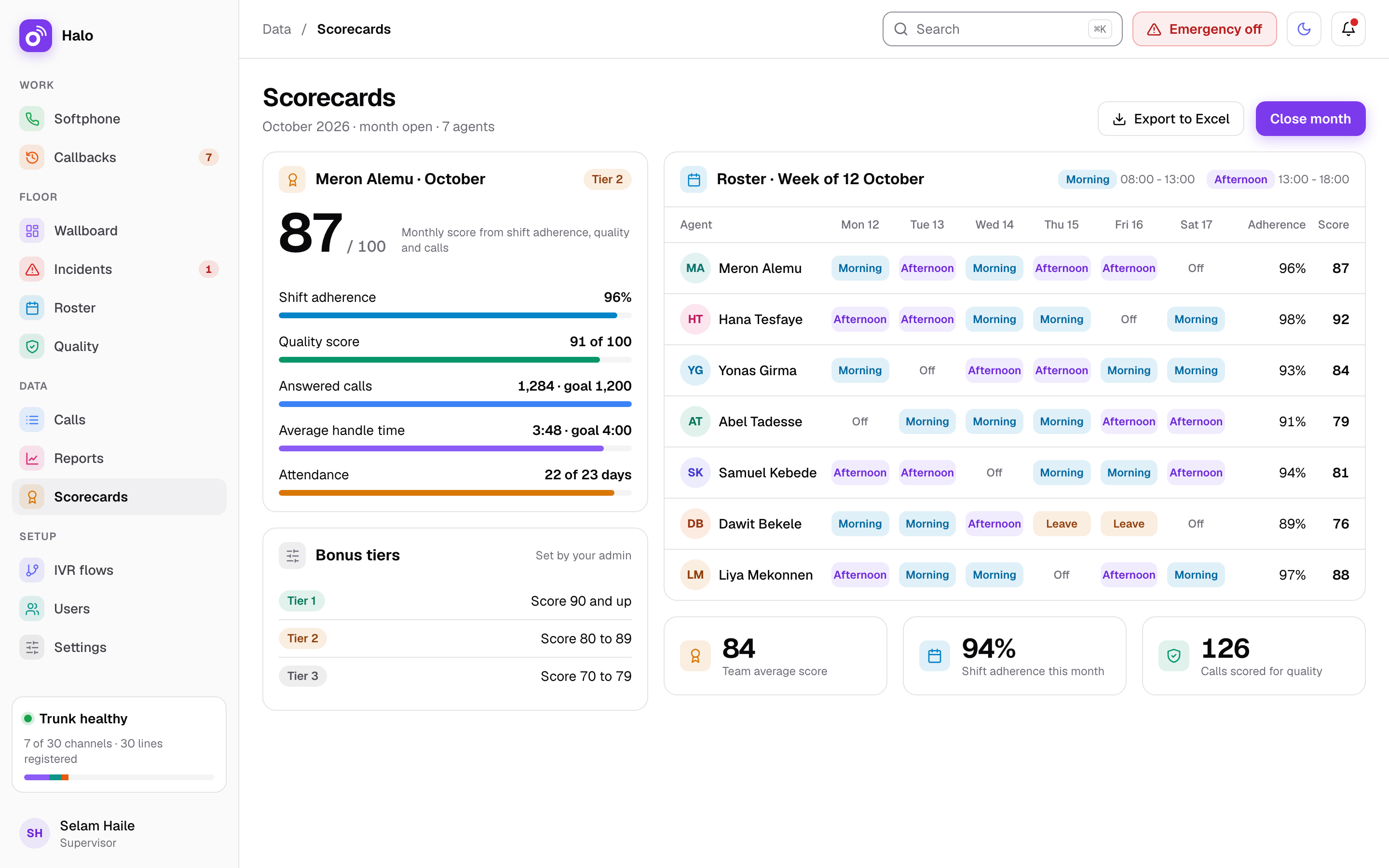Click Abel Tadesse's Mon 12 Off cell
This screenshot has height=868, width=1389.
click(859, 421)
